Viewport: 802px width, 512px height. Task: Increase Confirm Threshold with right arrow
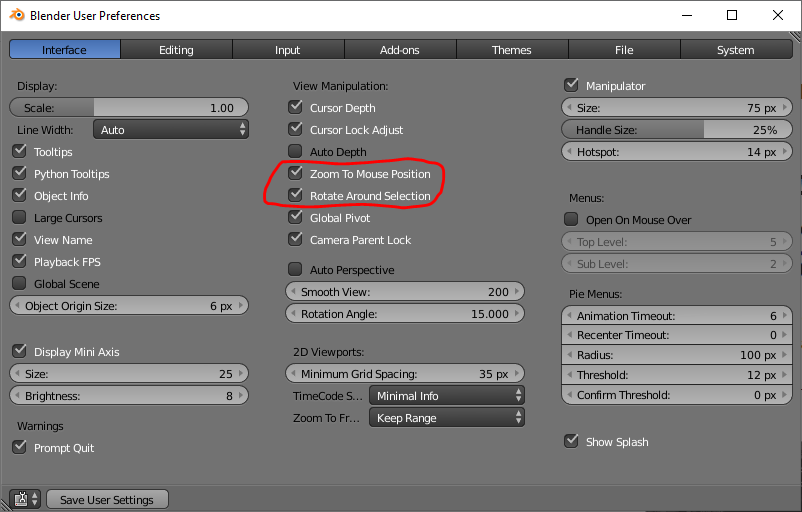click(785, 394)
